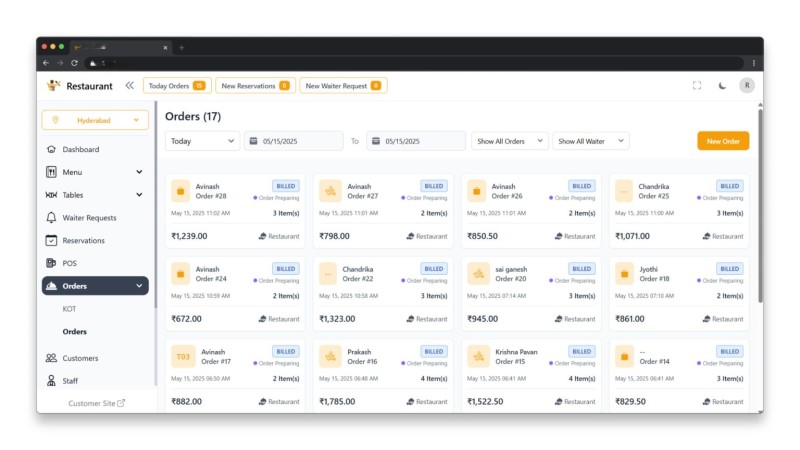Click Order #22 card icon
This screenshot has height=450, width=800.
pyautogui.click(x=328, y=273)
